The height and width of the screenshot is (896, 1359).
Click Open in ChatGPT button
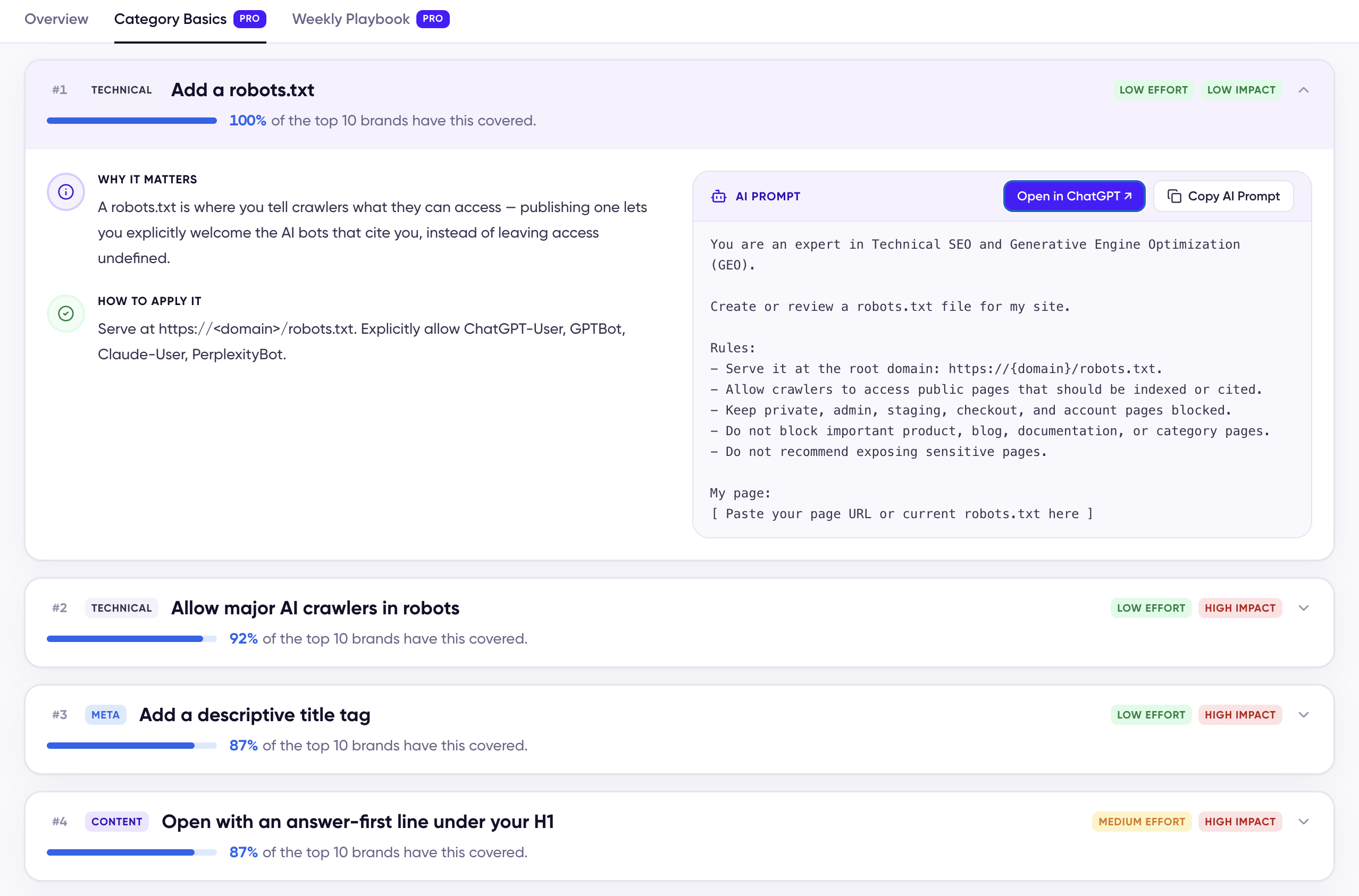1074,196
